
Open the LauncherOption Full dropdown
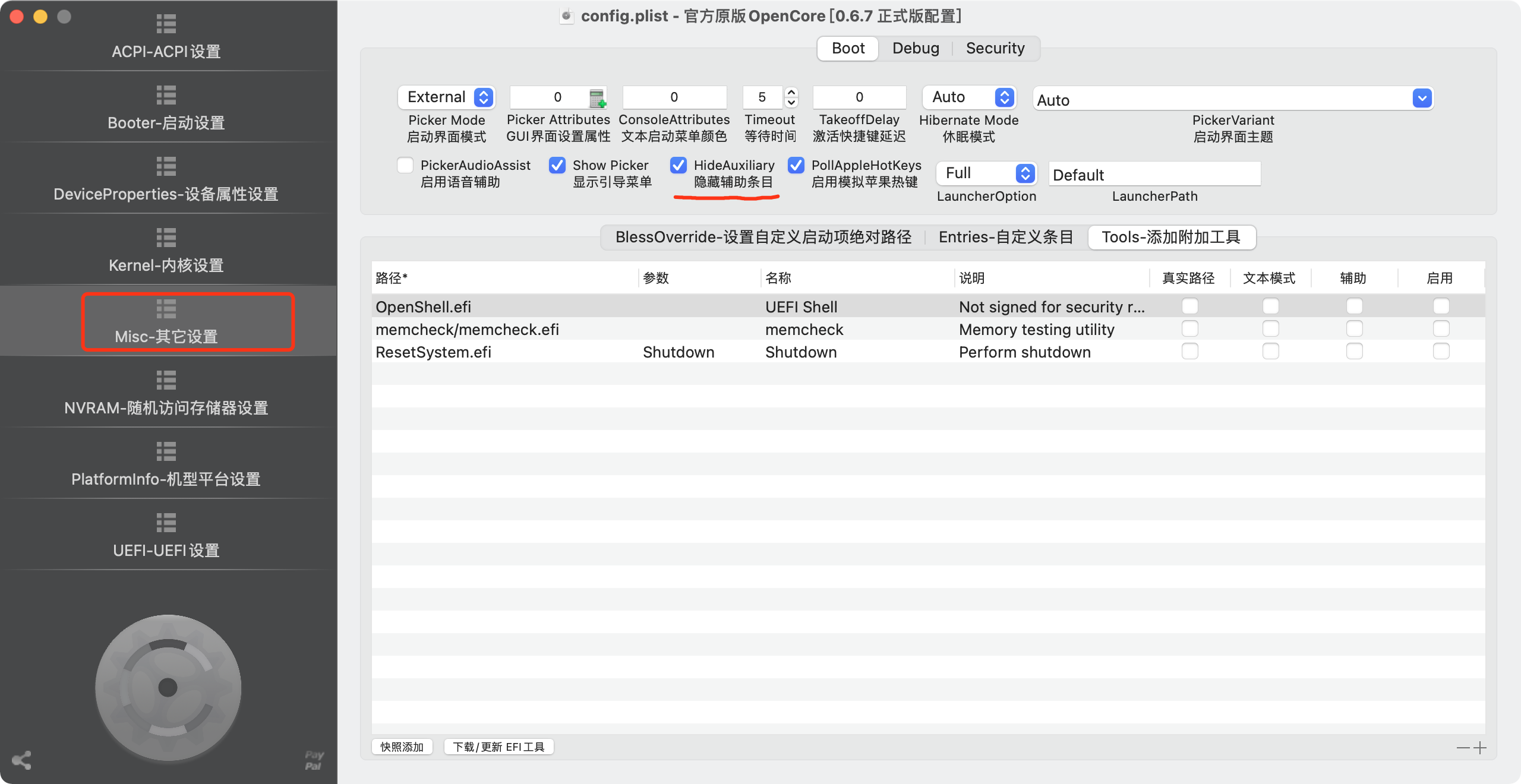pyautogui.click(x=986, y=173)
